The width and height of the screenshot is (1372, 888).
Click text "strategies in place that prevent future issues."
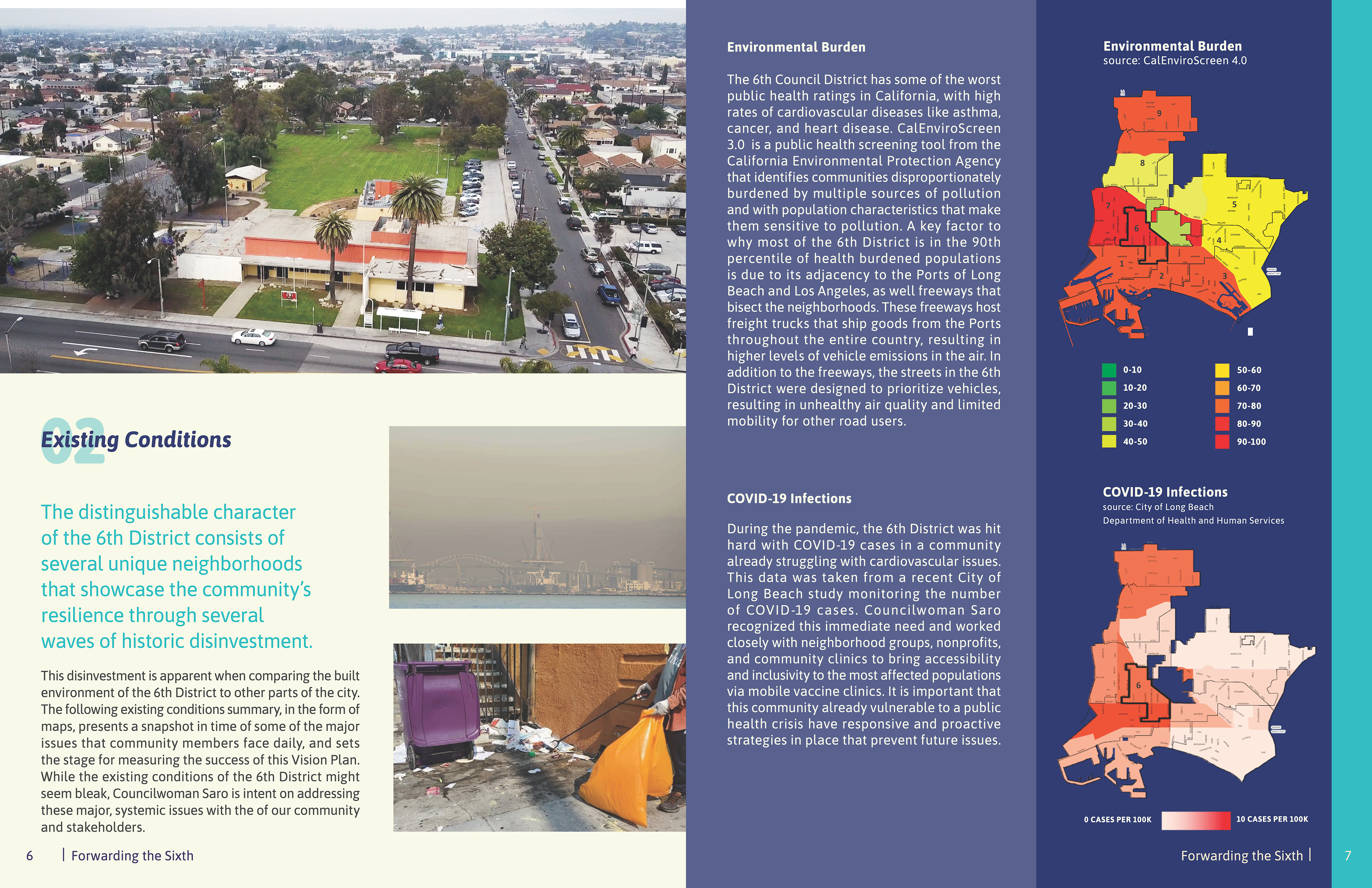[864, 740]
